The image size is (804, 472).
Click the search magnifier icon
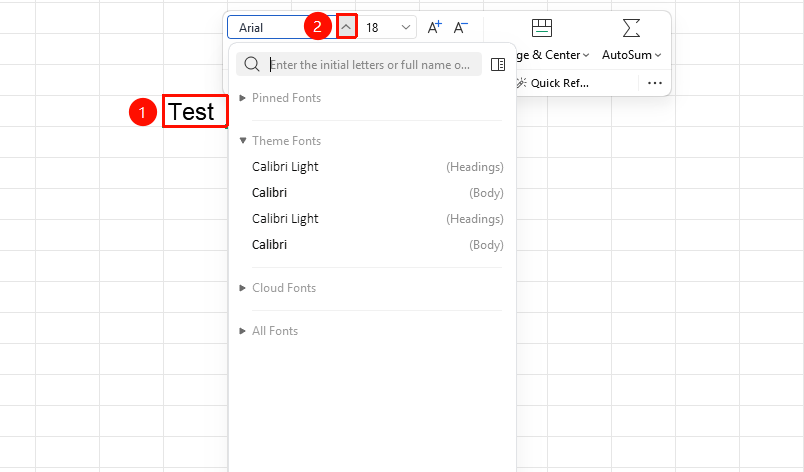click(252, 65)
